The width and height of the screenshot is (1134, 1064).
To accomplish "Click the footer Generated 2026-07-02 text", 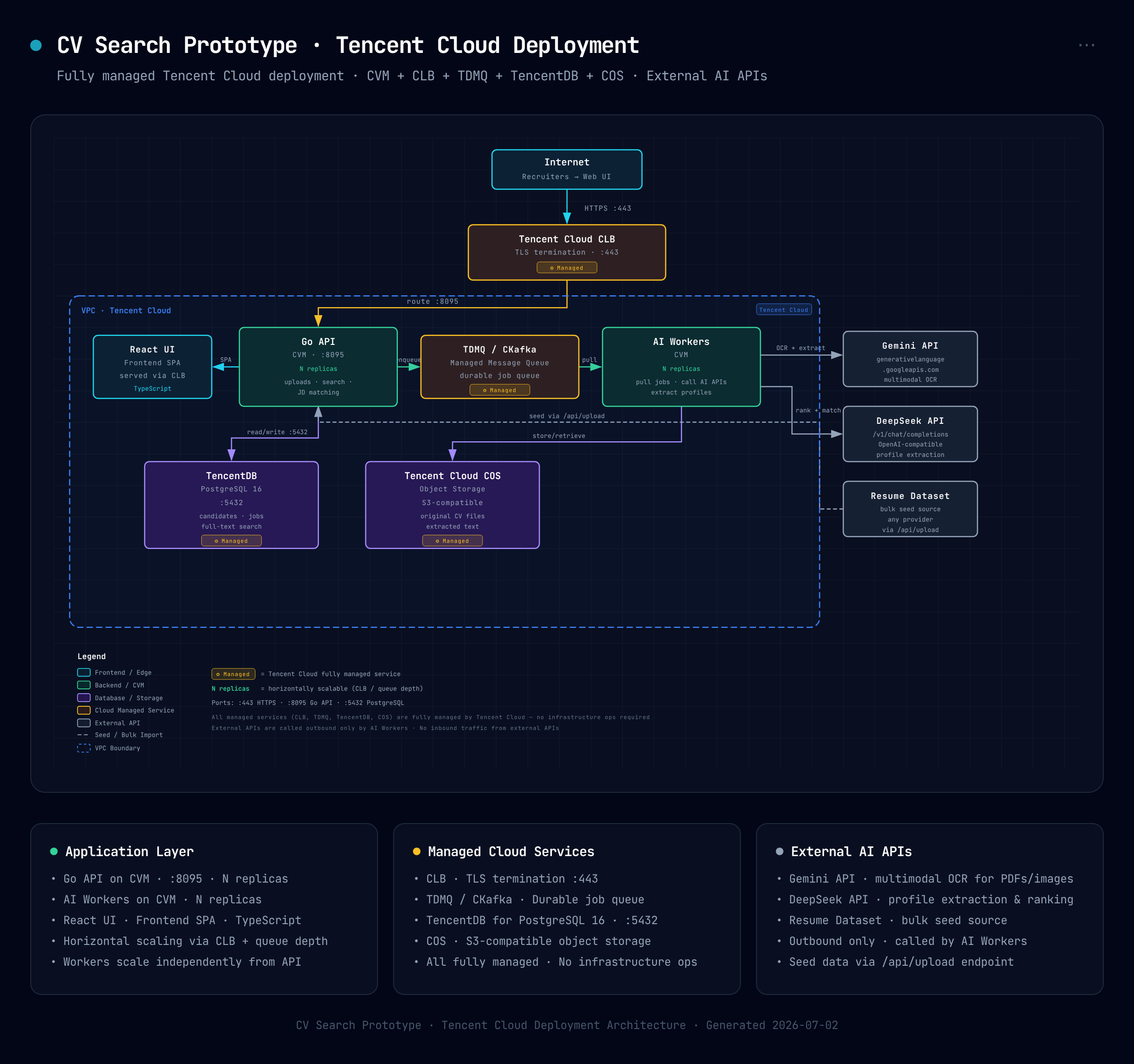I will click(772, 1025).
